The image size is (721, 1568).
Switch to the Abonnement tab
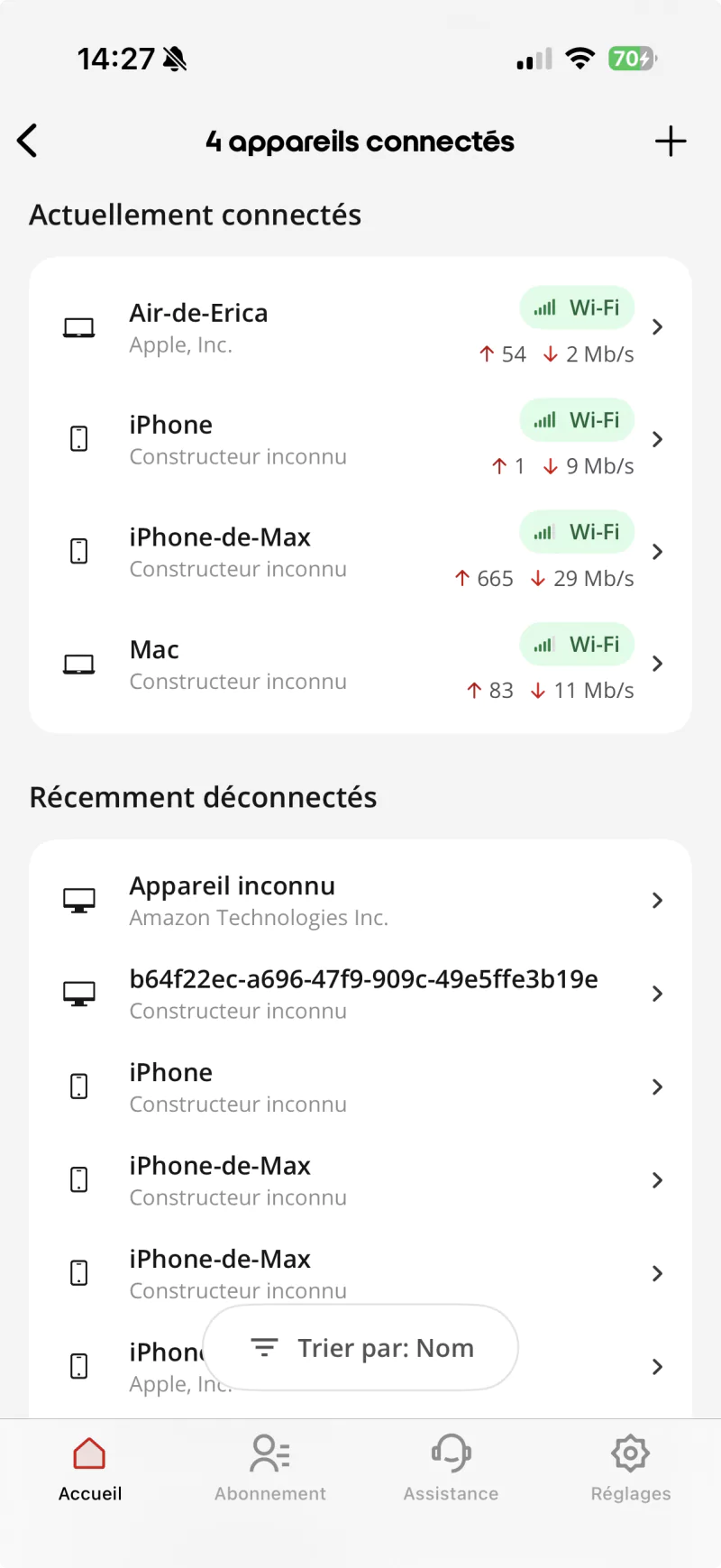[270, 1468]
